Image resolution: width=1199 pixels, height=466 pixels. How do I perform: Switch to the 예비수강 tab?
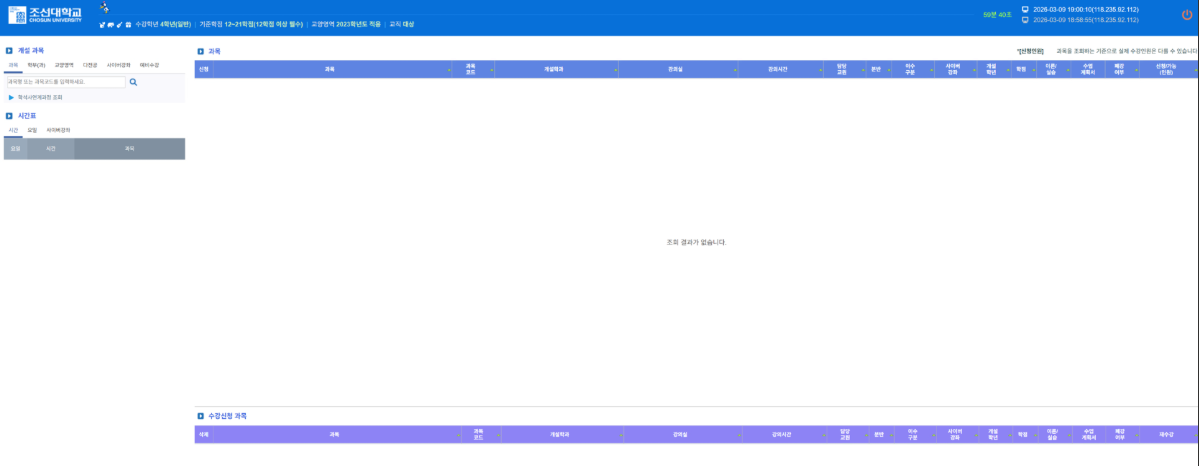[x=149, y=65]
